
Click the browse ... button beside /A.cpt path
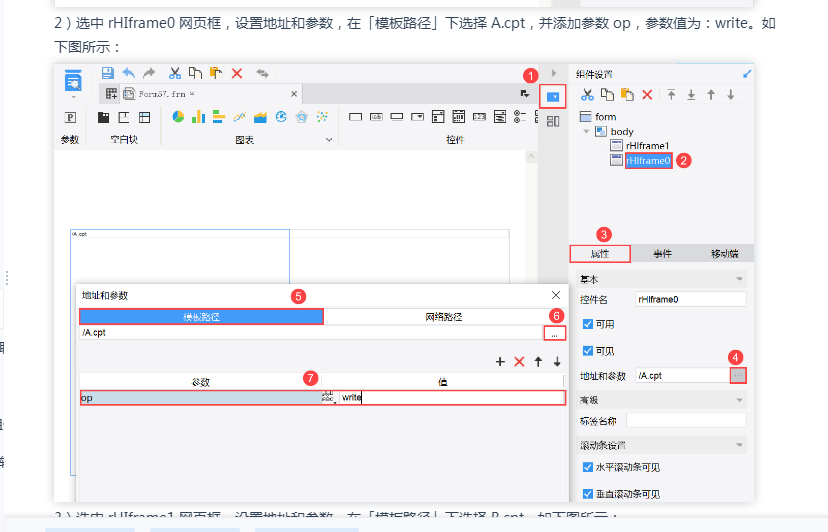coord(554,333)
